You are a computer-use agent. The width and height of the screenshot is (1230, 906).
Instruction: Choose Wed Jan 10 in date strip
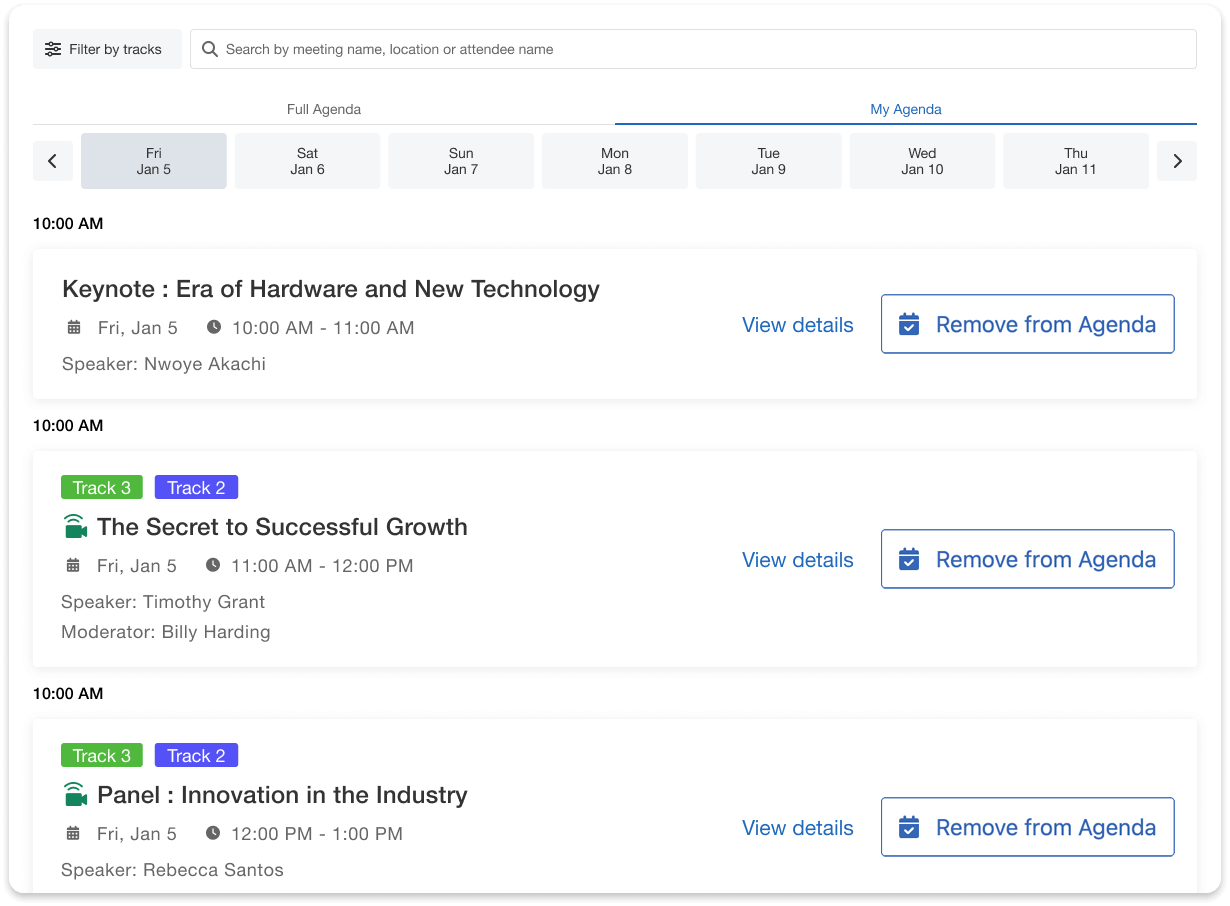(922, 161)
